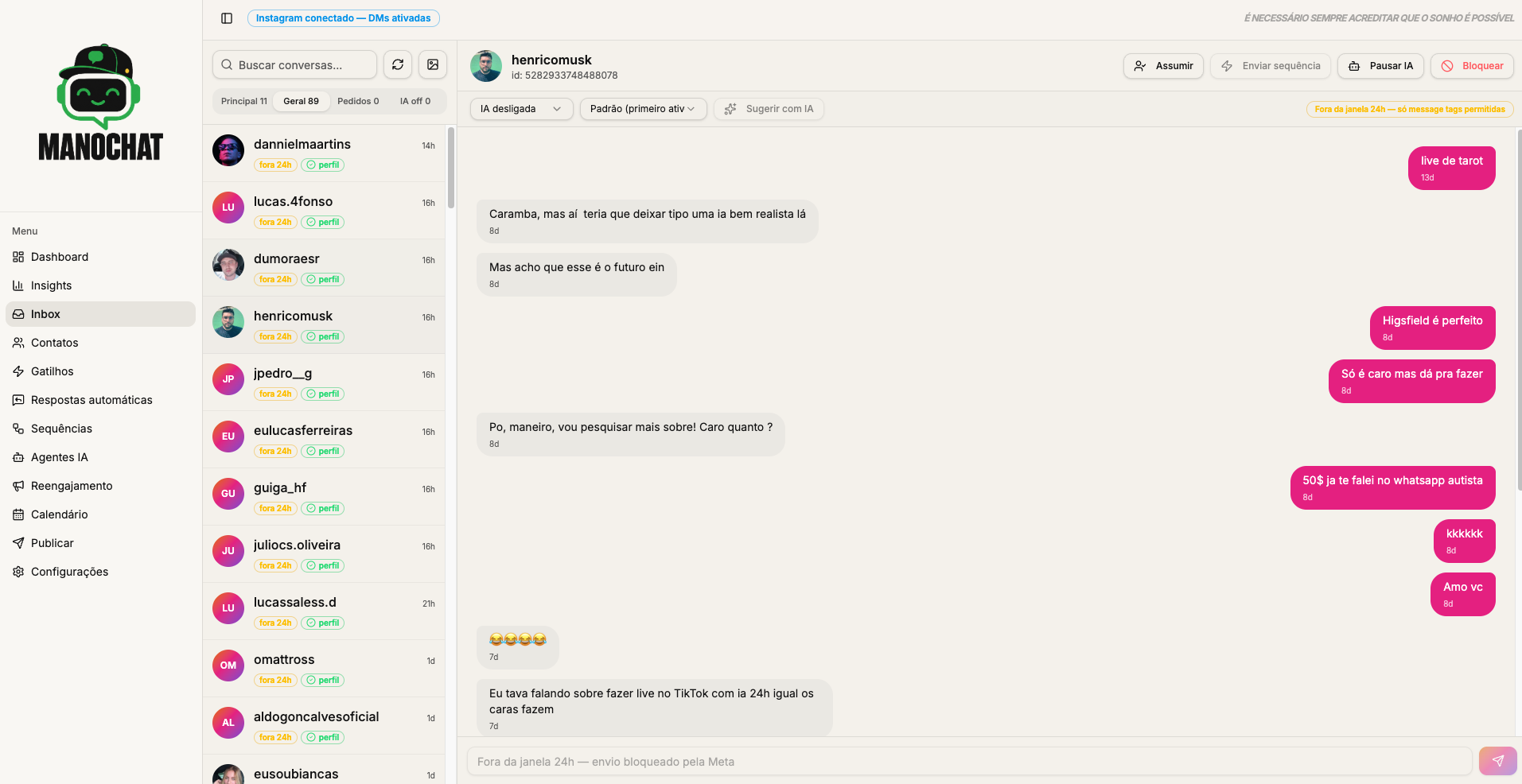Click the Sugerir com IA button

(x=769, y=109)
